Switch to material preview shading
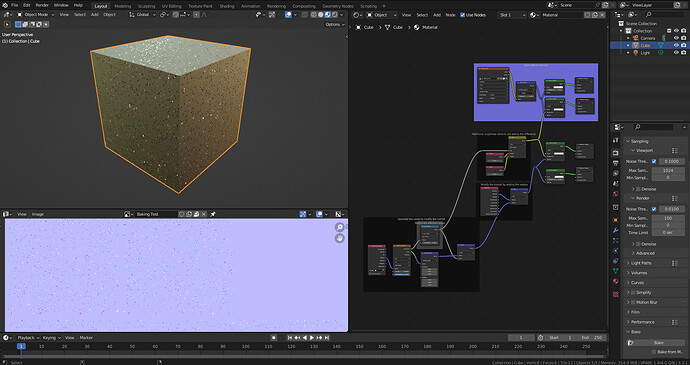Viewport: 690px width, 365px height. click(327, 15)
